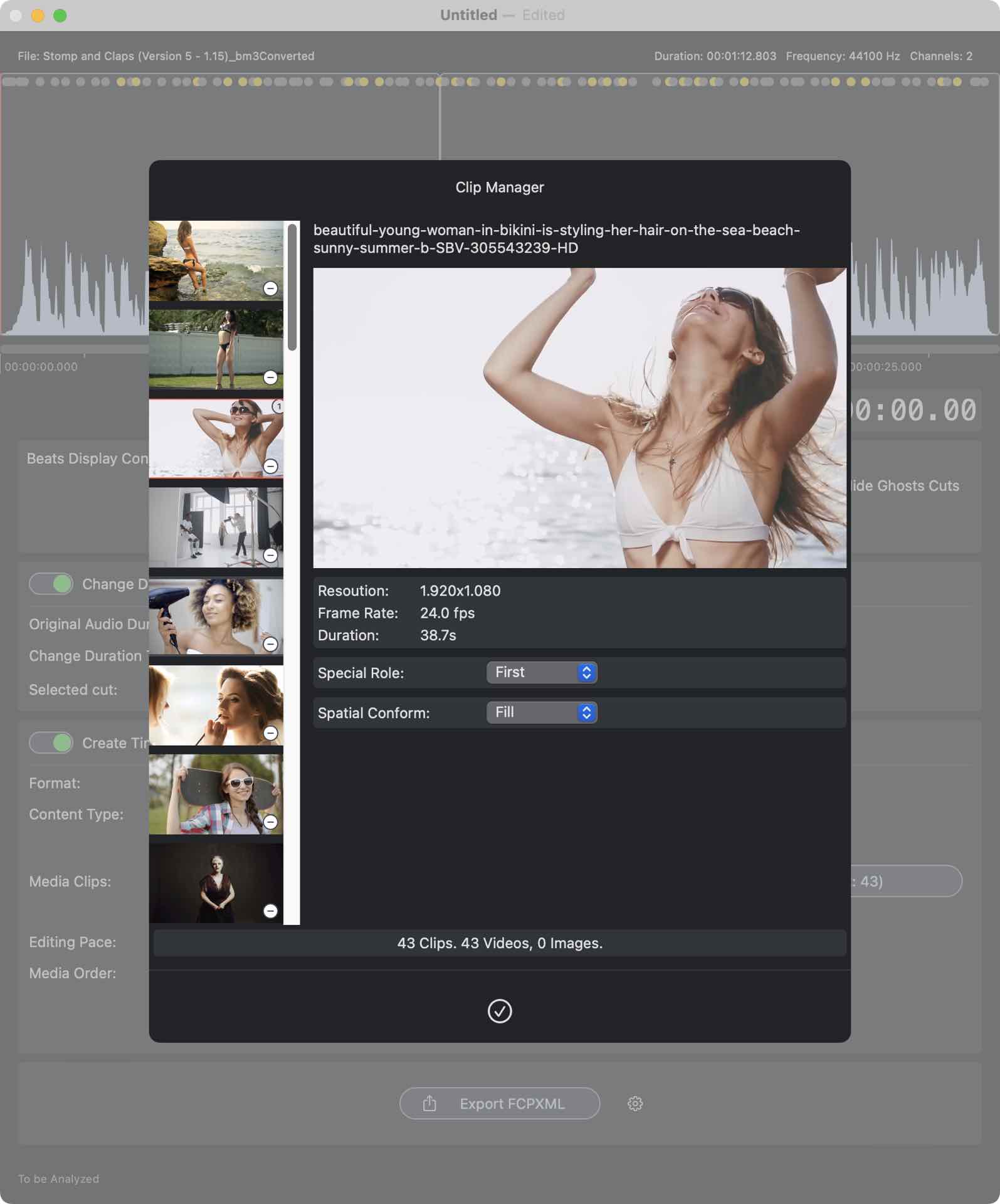Click the large clip preview image
This screenshot has height=1204, width=1000.
tap(580, 418)
